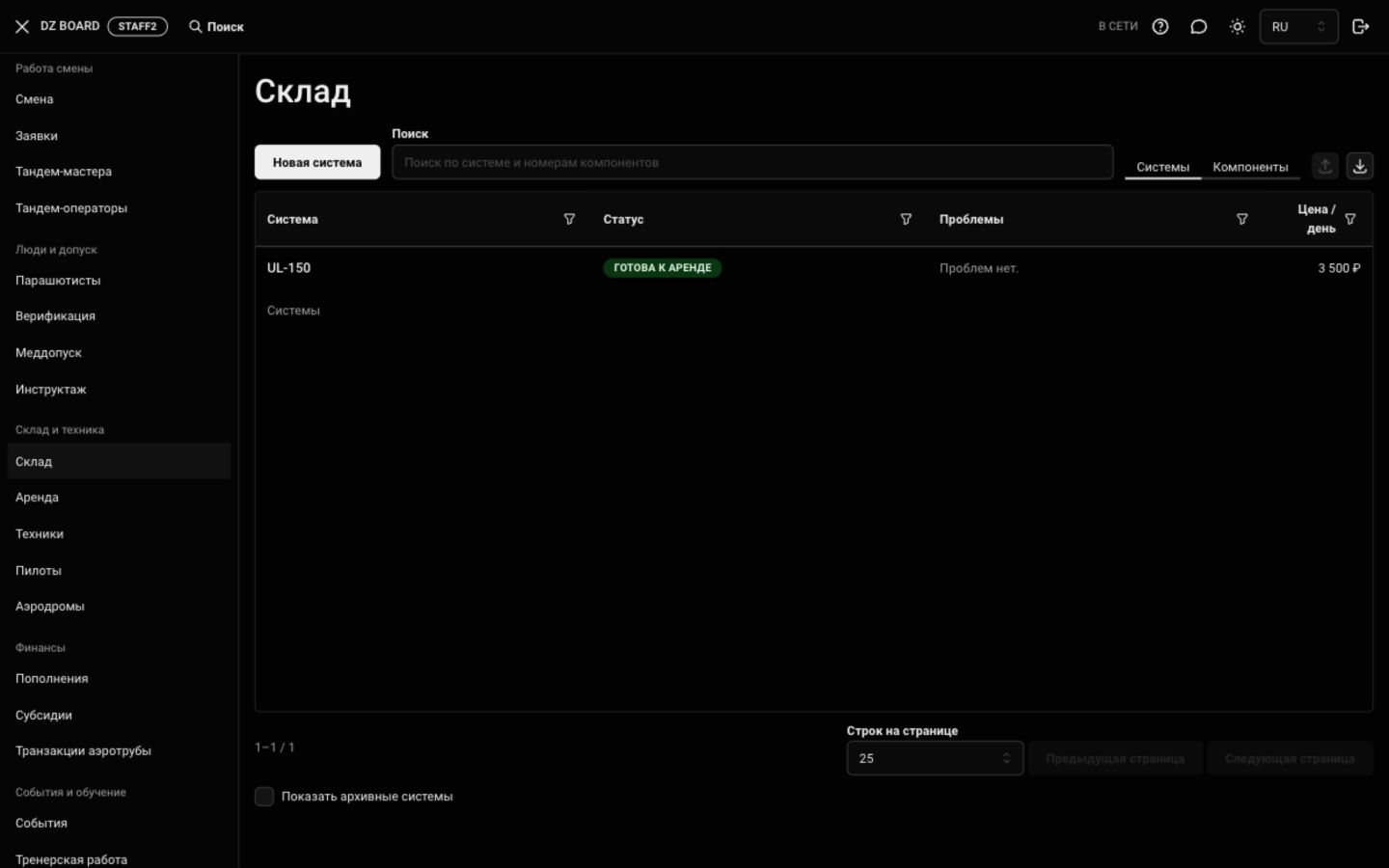The height and width of the screenshot is (868, 1389).
Task: Open Инструктаж section
Action: pyautogui.click(x=119, y=390)
